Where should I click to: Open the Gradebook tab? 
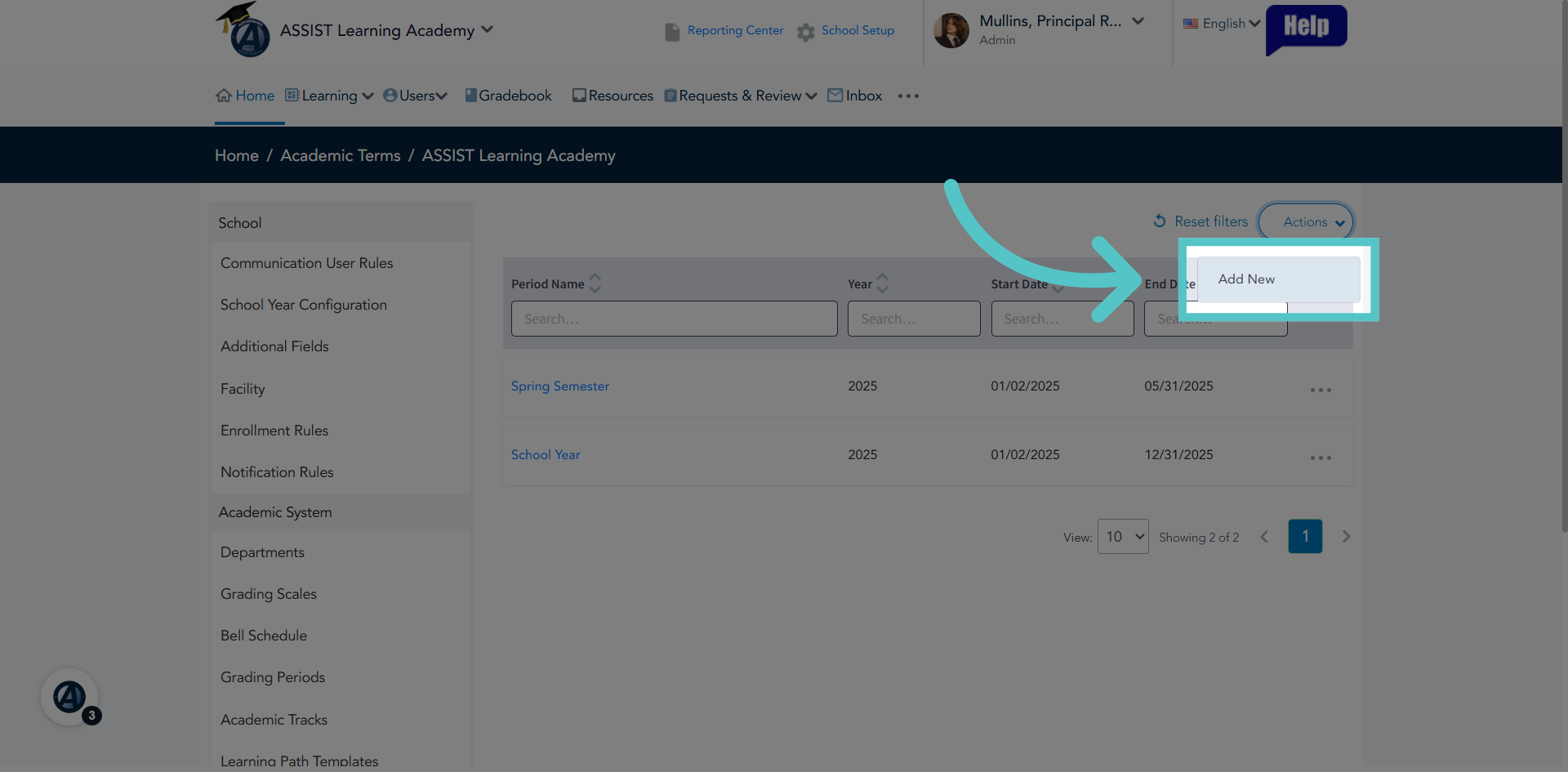(x=509, y=96)
